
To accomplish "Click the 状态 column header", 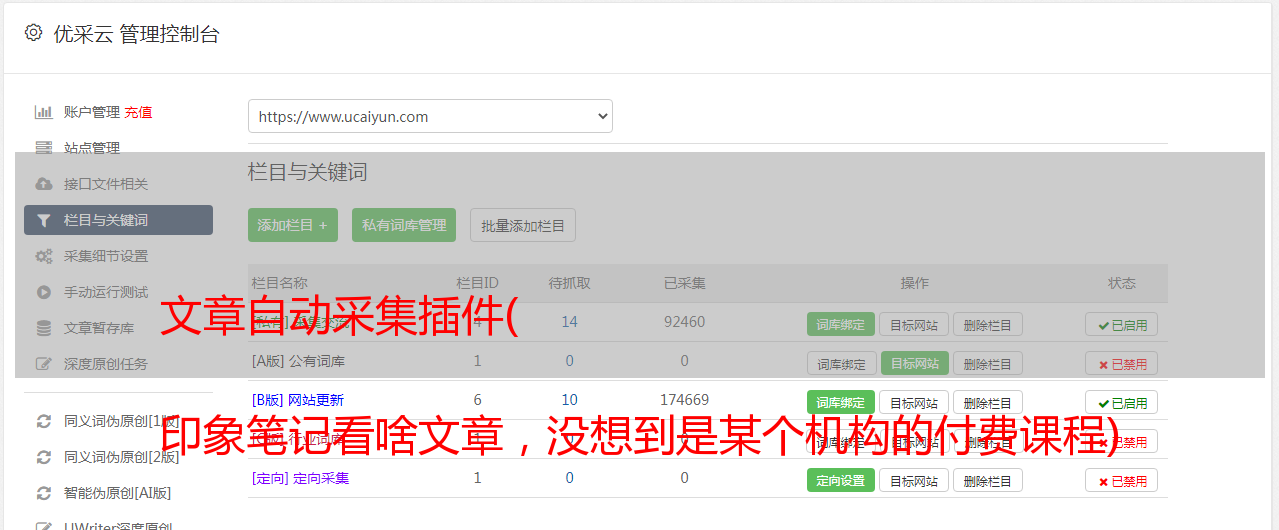I will tap(1122, 283).
